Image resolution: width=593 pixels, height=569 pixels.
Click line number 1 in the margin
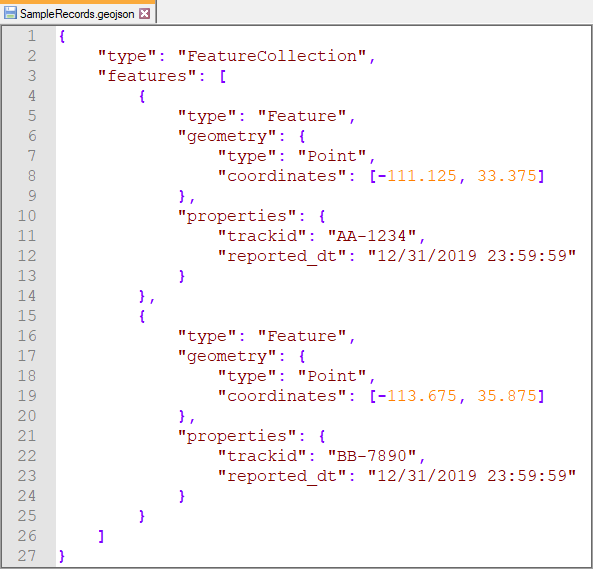(32, 36)
